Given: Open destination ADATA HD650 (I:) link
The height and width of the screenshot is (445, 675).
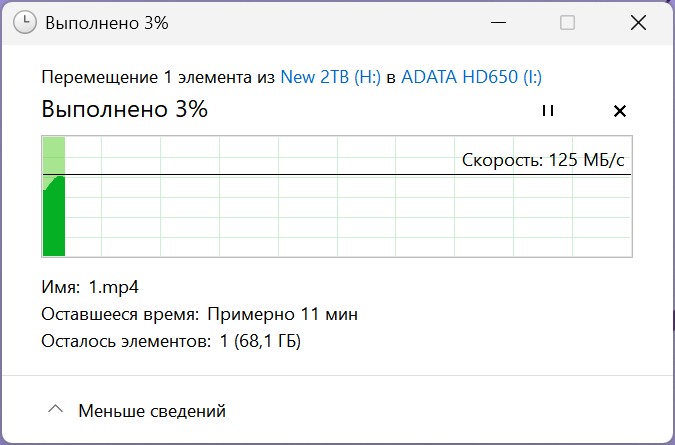Looking at the screenshot, I should tap(471, 77).
